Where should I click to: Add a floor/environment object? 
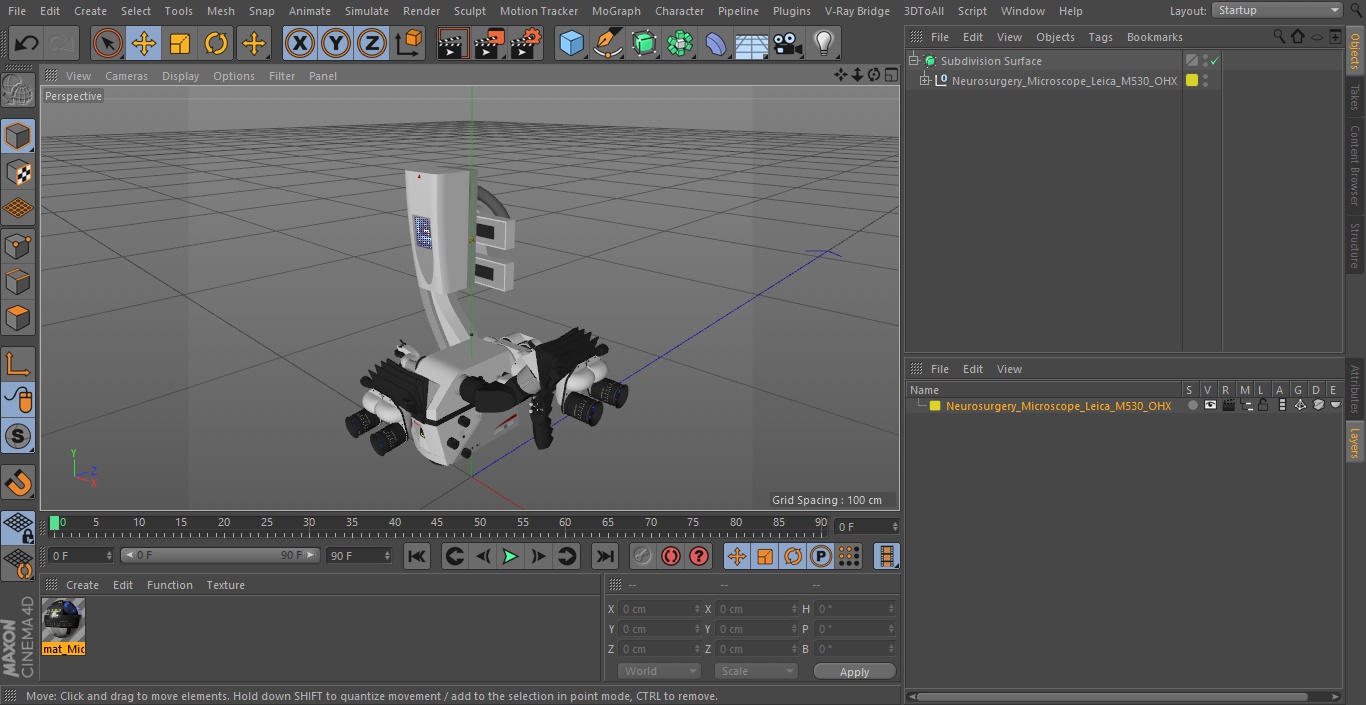click(752, 43)
